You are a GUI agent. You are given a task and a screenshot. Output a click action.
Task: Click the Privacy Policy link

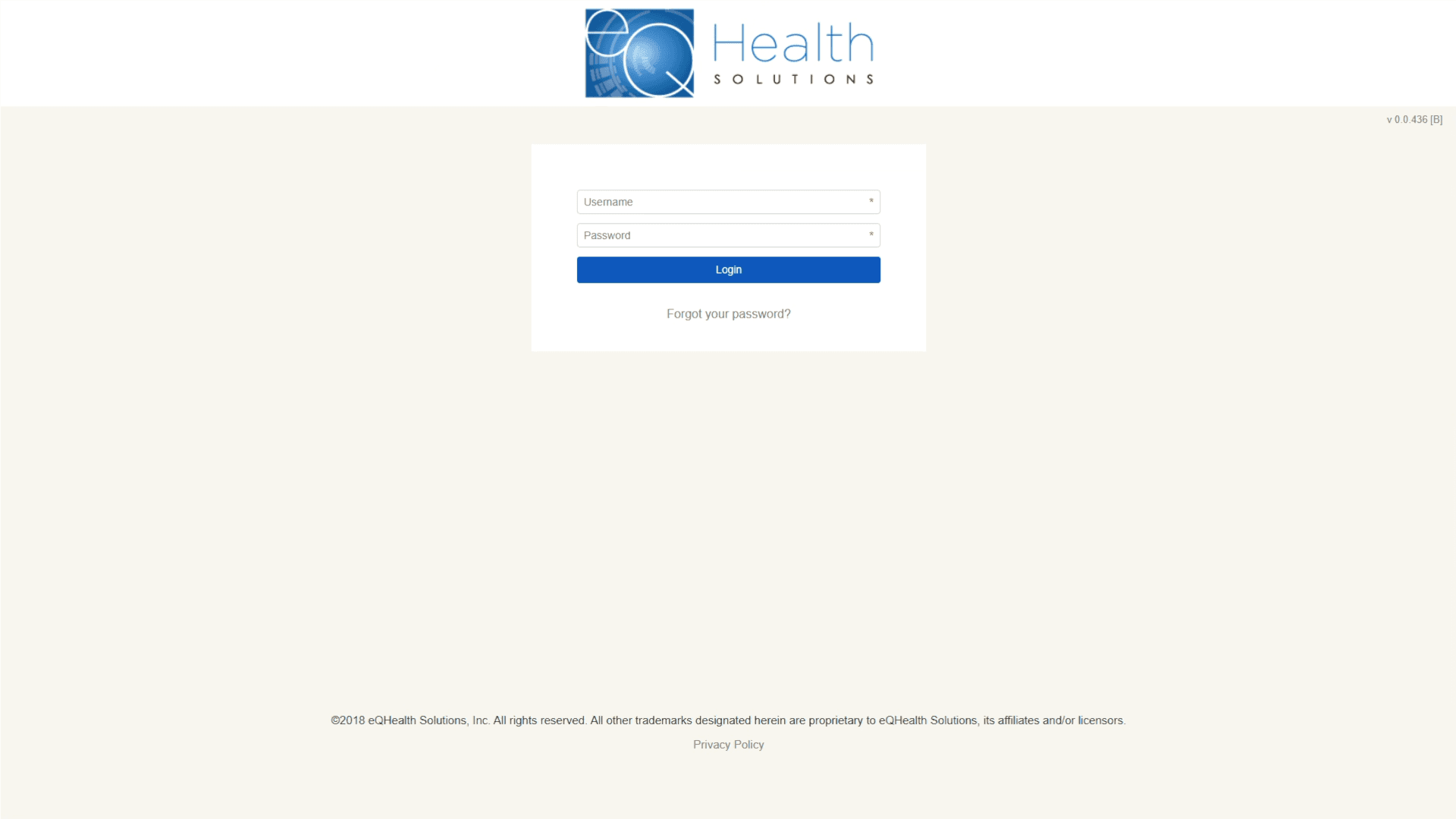pos(728,744)
